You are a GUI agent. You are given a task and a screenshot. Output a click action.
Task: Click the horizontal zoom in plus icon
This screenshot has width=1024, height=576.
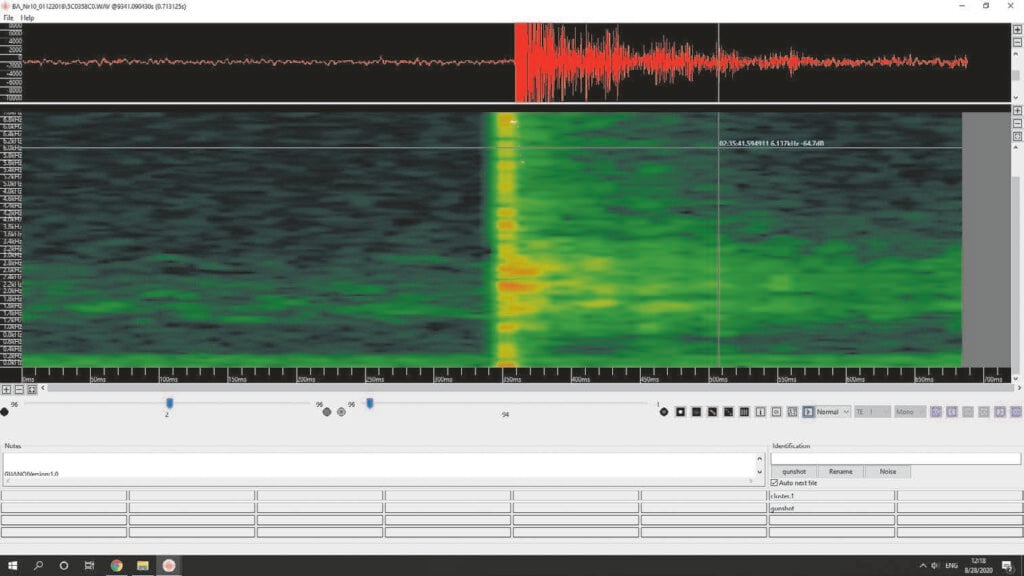pos(6,390)
